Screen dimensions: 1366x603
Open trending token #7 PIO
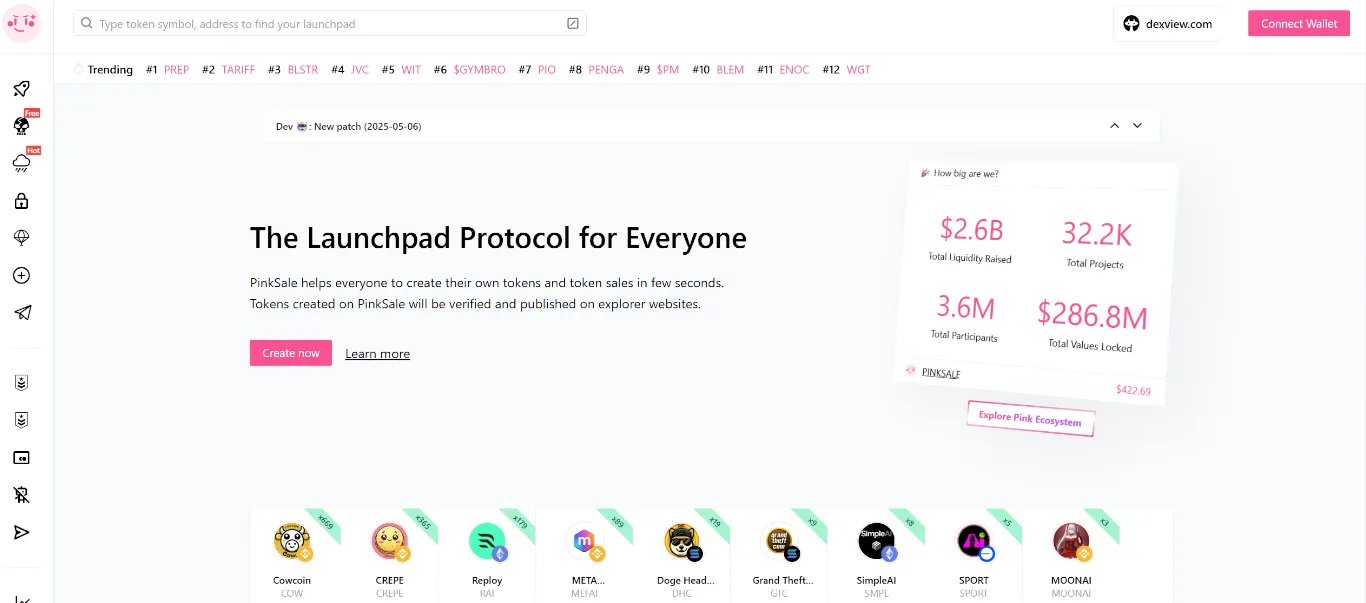537,70
